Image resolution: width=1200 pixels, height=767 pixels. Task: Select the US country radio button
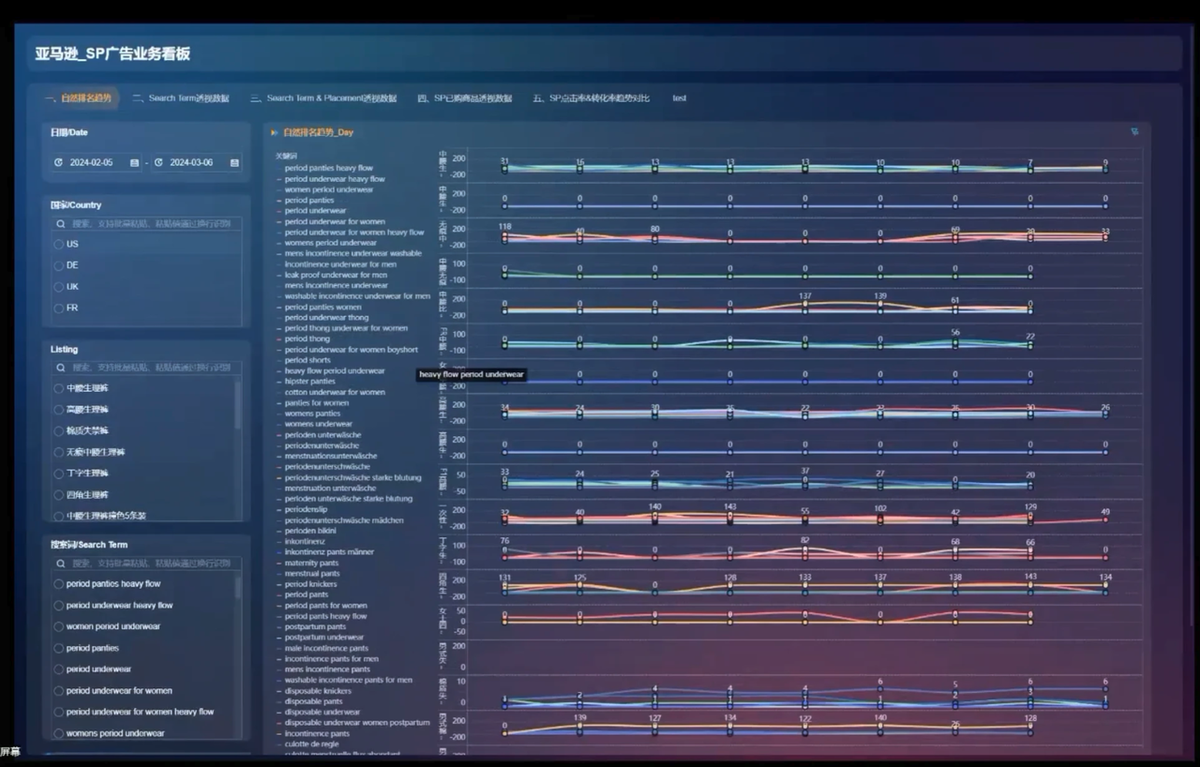click(x=59, y=244)
